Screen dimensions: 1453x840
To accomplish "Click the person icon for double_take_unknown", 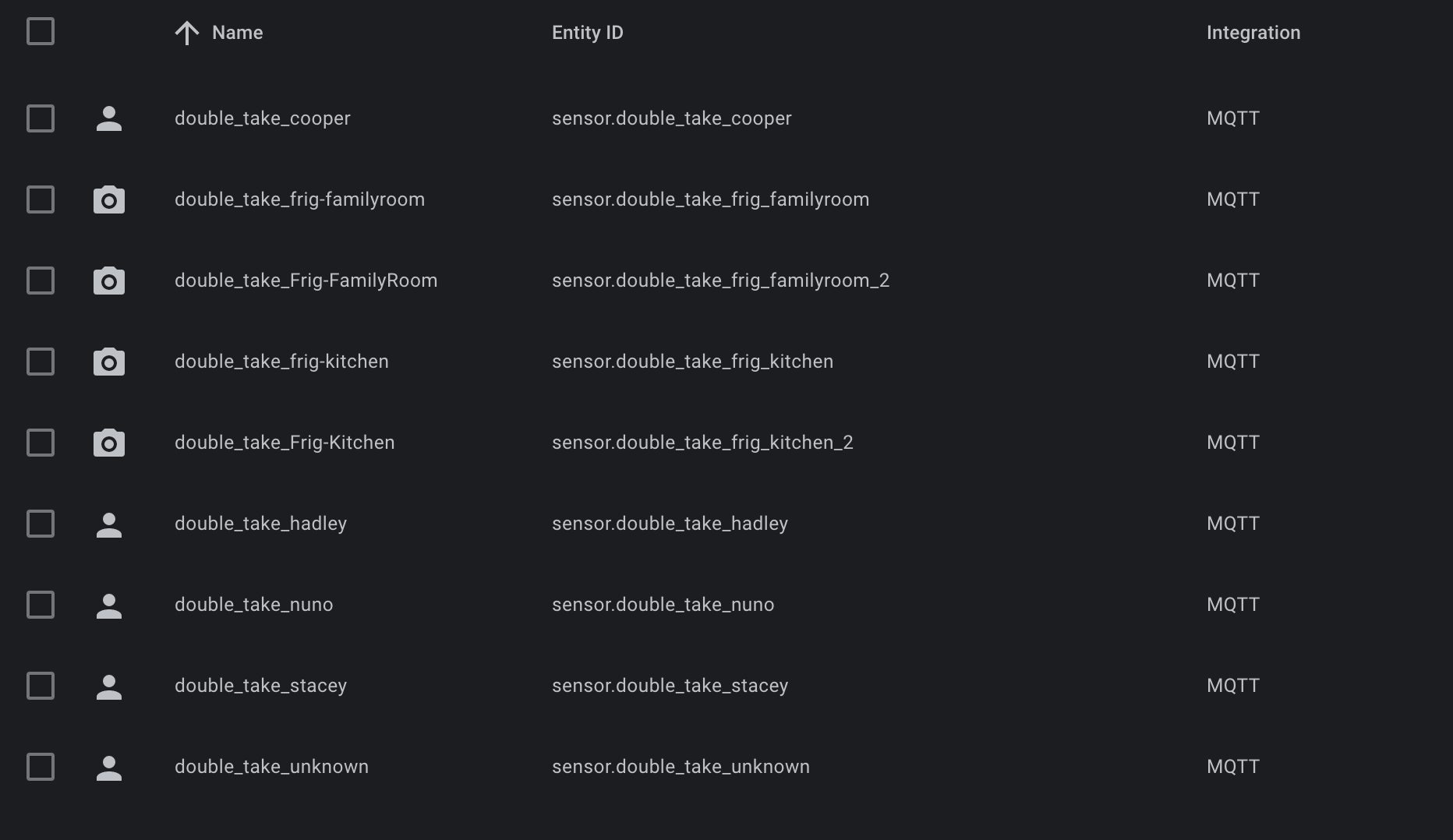I will pyautogui.click(x=109, y=767).
